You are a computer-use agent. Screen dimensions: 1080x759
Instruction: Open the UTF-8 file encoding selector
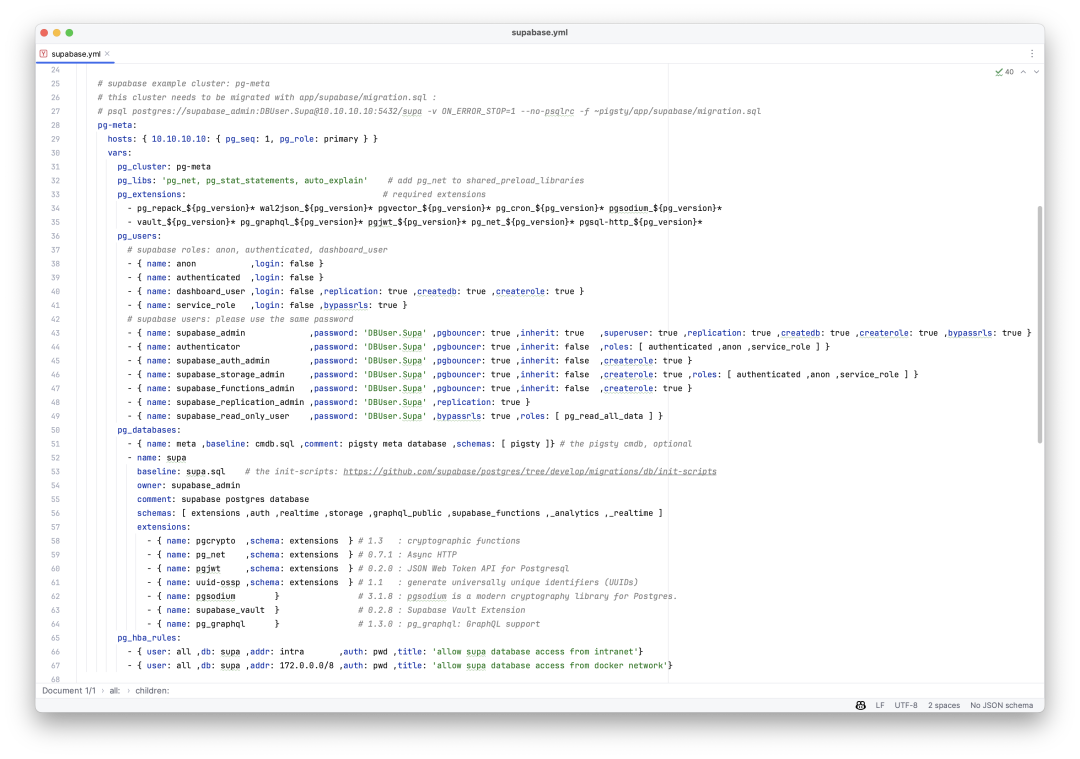[906, 705]
